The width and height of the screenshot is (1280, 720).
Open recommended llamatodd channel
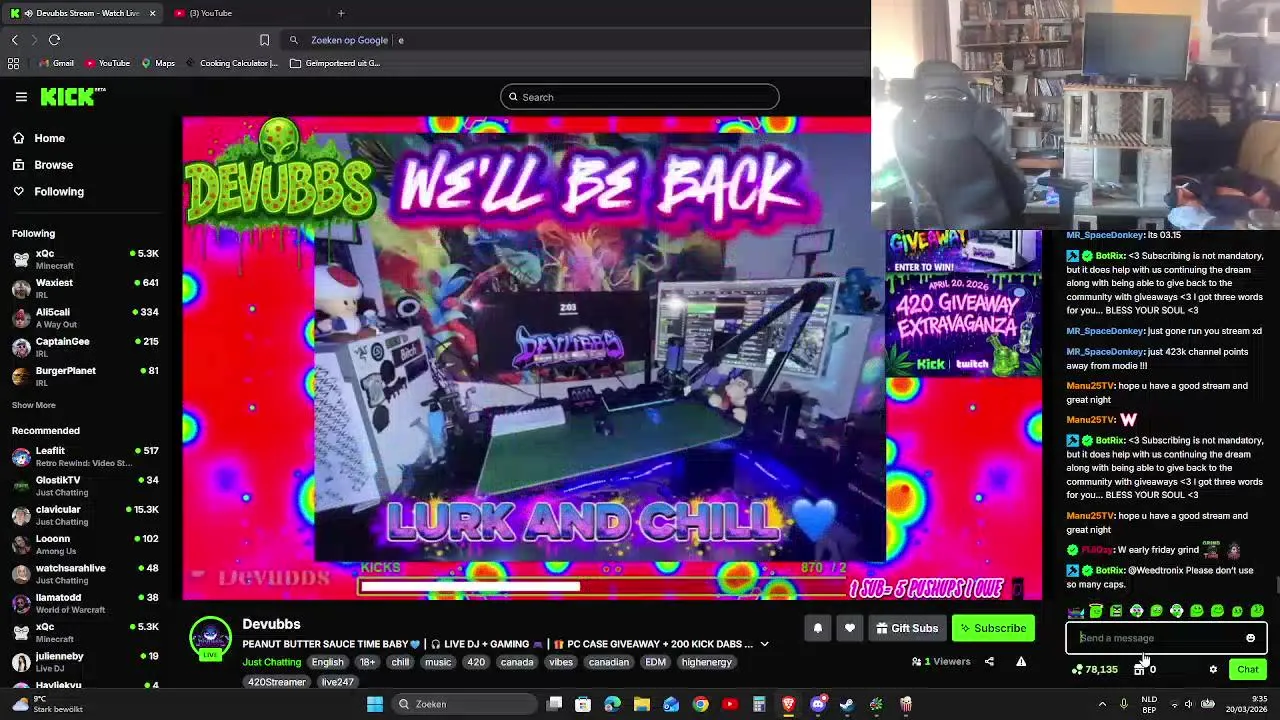coord(85,603)
